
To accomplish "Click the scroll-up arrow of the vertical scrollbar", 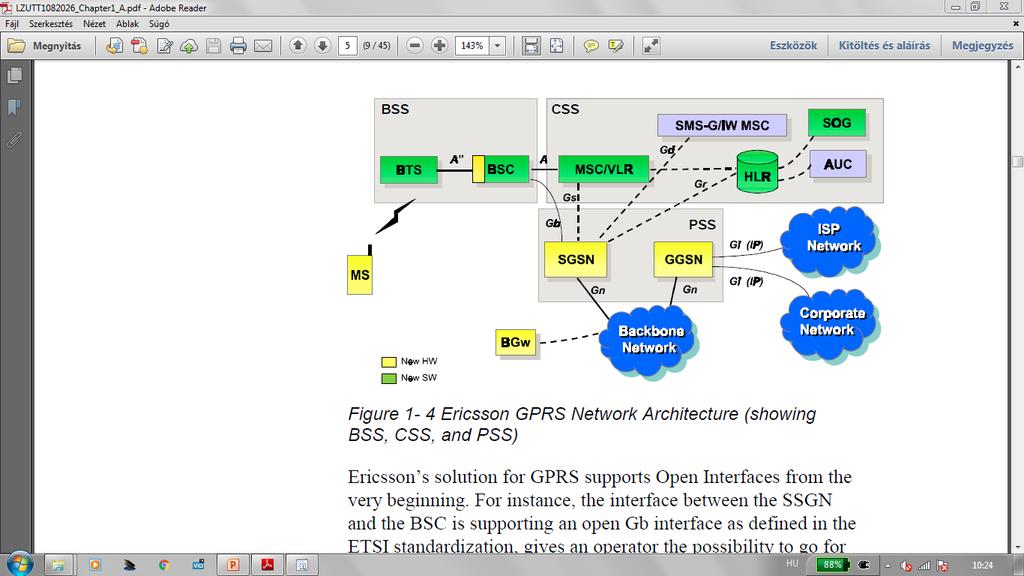I will pos(1017,67).
